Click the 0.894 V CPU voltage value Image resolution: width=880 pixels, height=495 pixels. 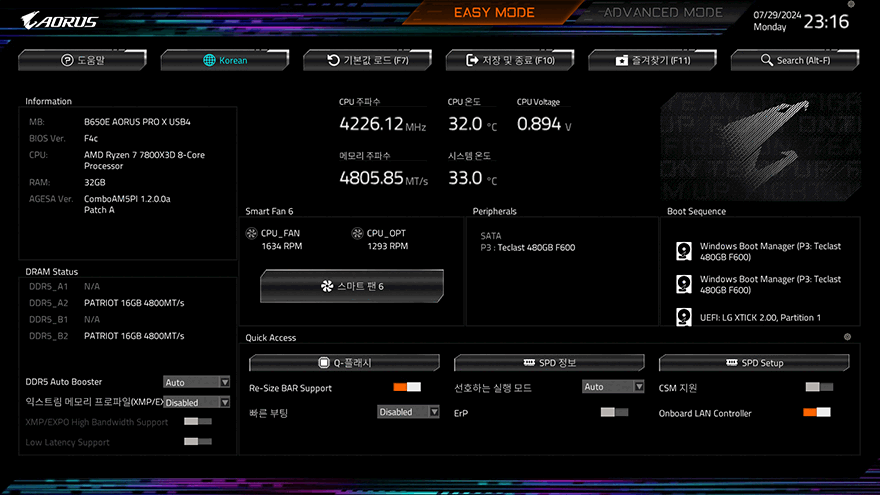(x=544, y=123)
